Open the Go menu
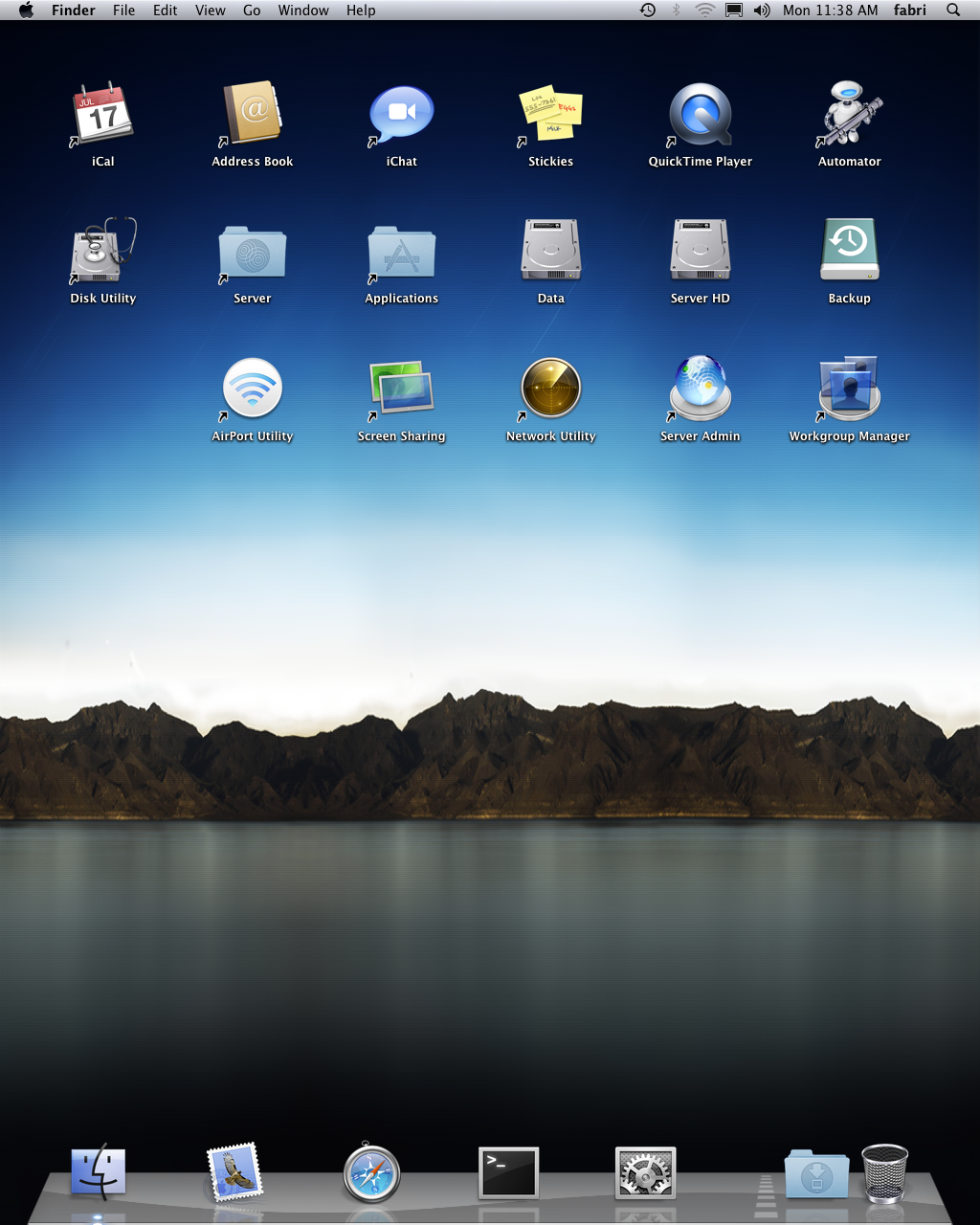980x1225 pixels. click(252, 11)
